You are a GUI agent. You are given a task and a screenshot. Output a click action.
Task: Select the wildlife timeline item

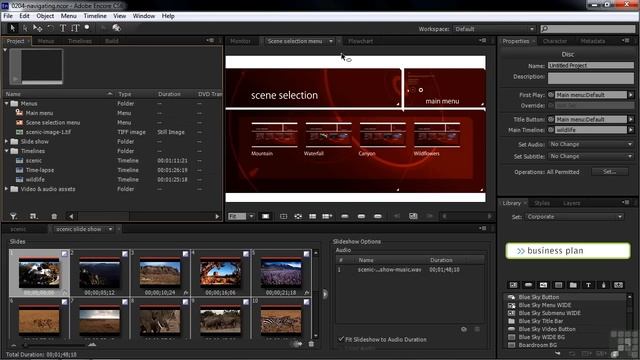click(35, 180)
